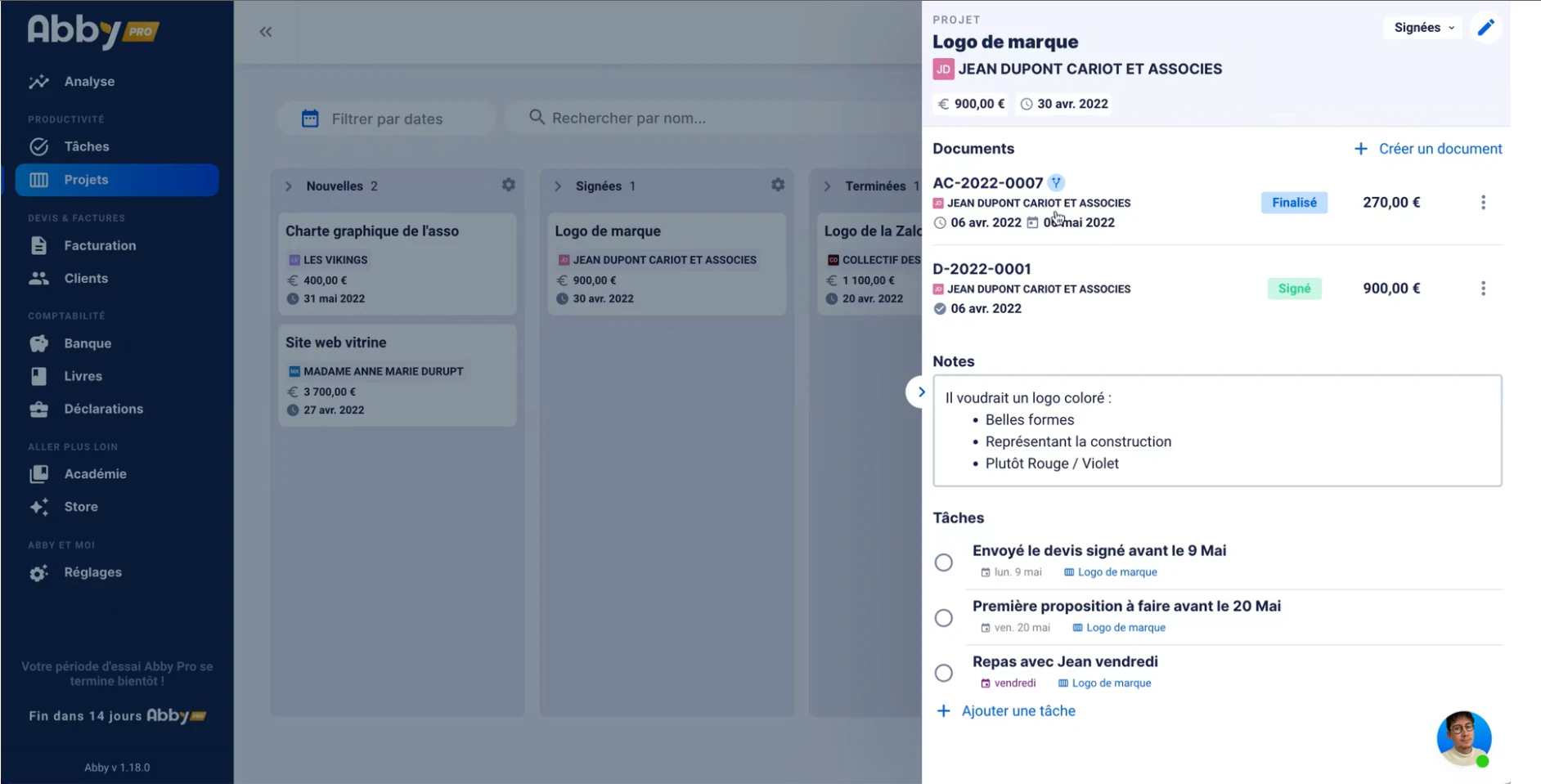
Task: Mark 'Première proposition à faire' task complete
Action: point(944,618)
